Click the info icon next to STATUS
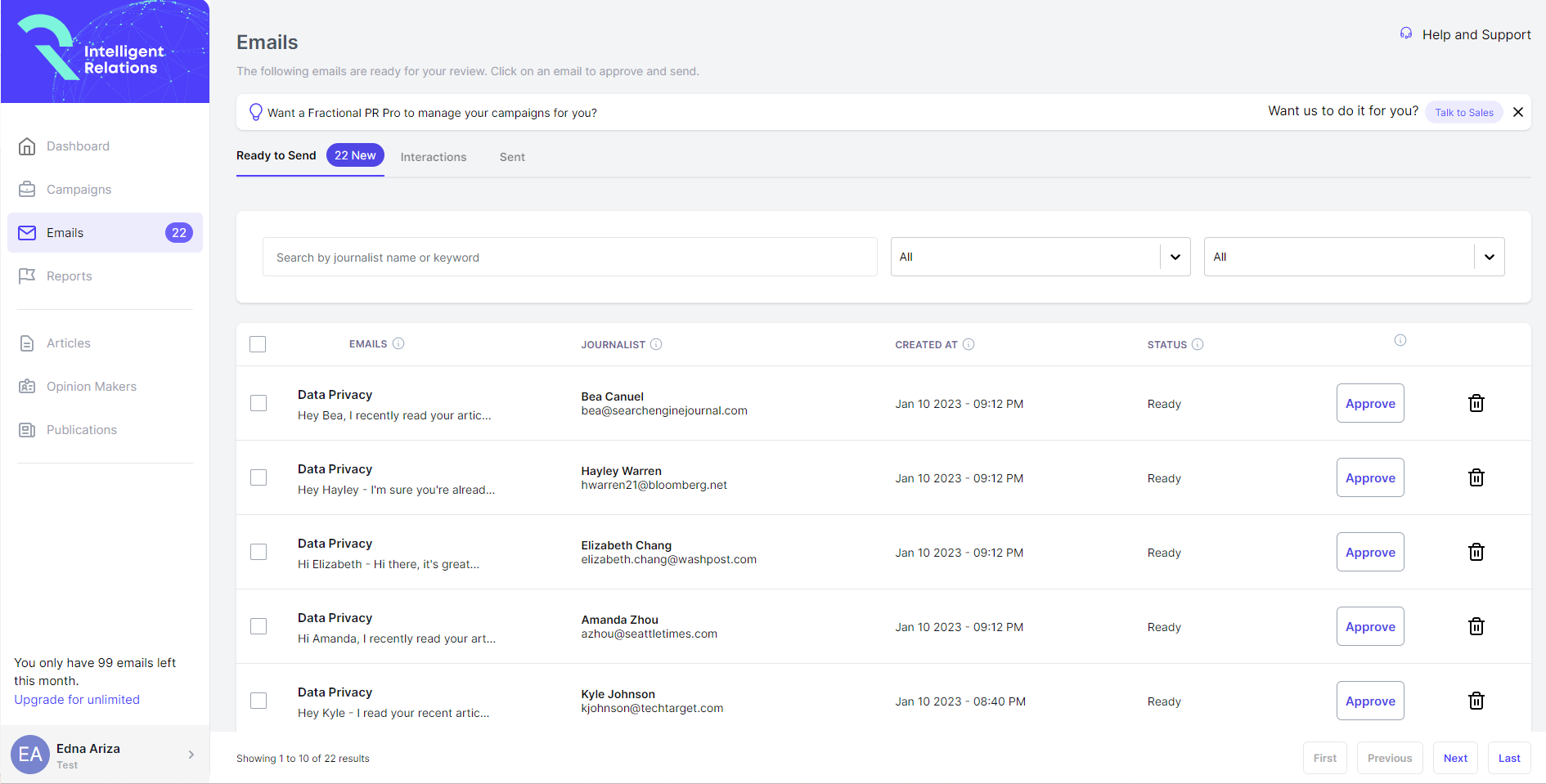The width and height of the screenshot is (1546, 784). [x=1198, y=344]
